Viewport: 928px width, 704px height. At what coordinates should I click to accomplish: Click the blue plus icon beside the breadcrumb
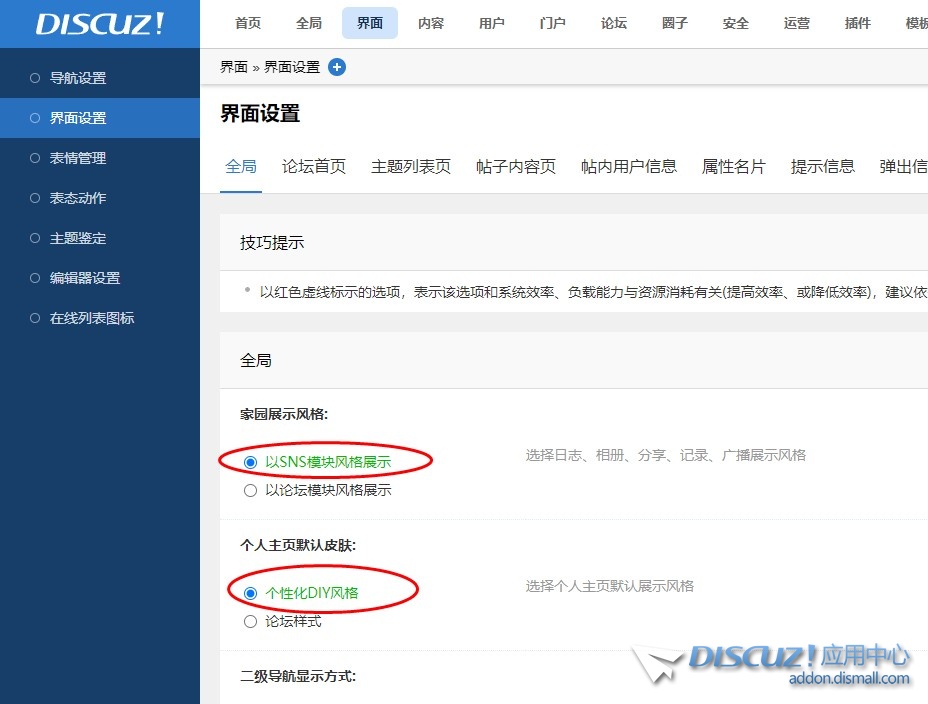point(337,67)
